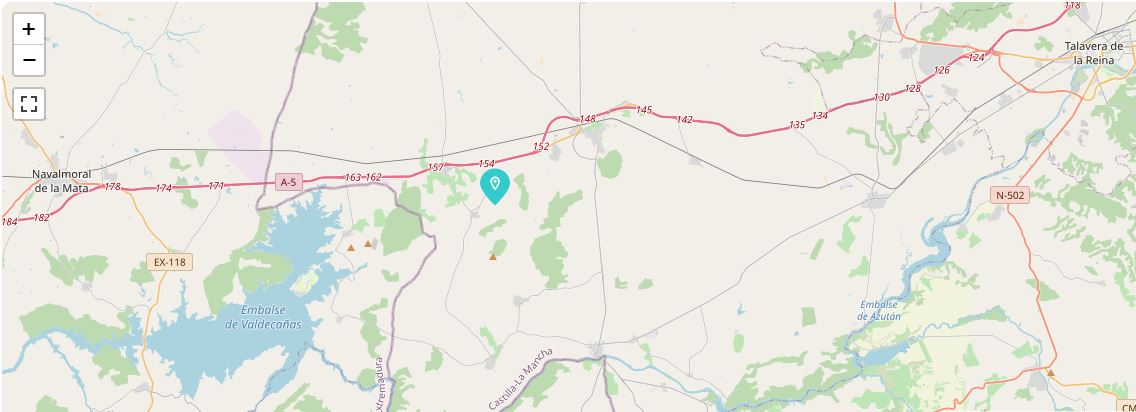The width and height of the screenshot is (1136, 412).
Task: Click Embalse de Valdecañas reservoir label
Action: (263, 318)
